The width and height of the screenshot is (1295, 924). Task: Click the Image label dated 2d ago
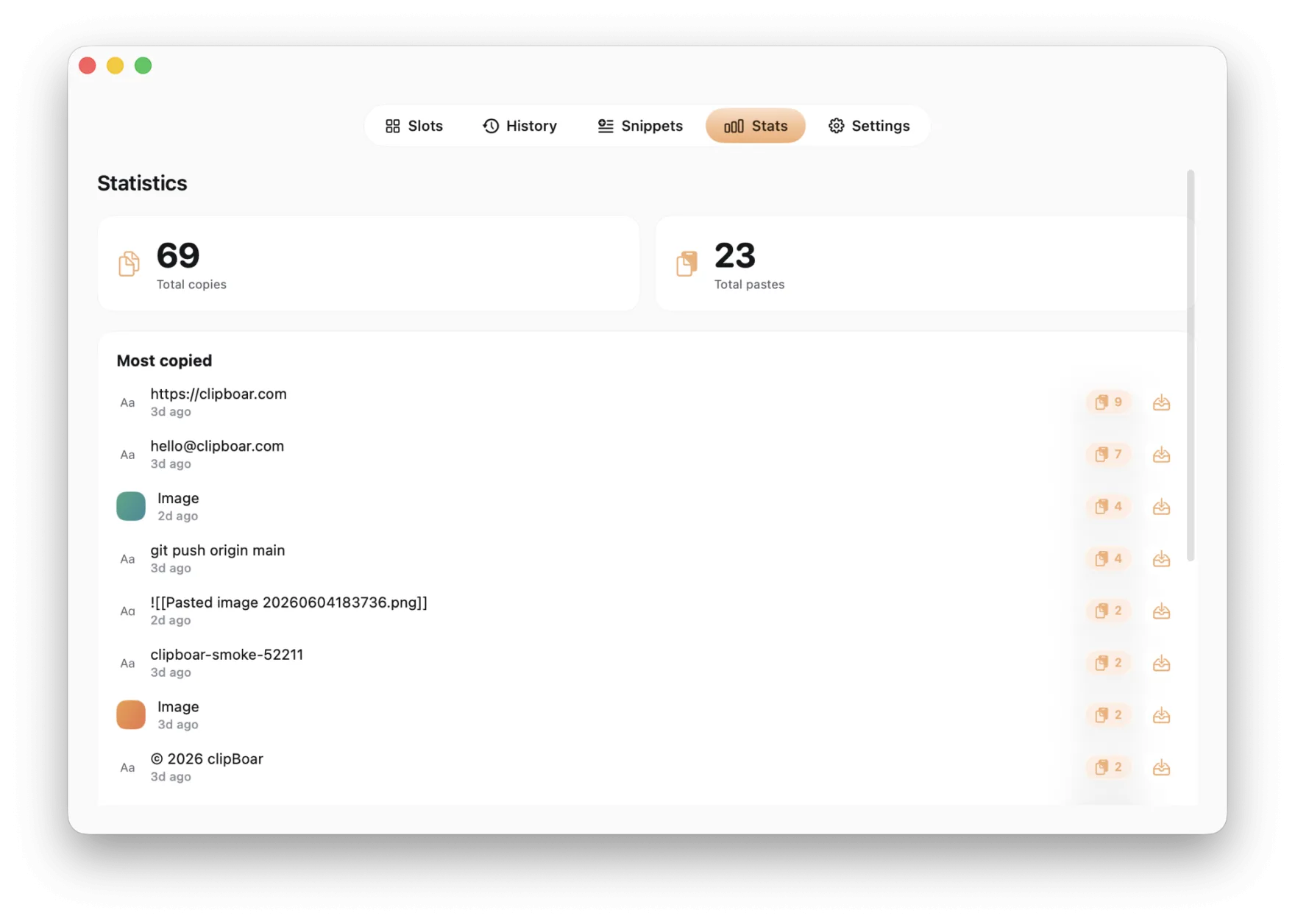tap(178, 498)
